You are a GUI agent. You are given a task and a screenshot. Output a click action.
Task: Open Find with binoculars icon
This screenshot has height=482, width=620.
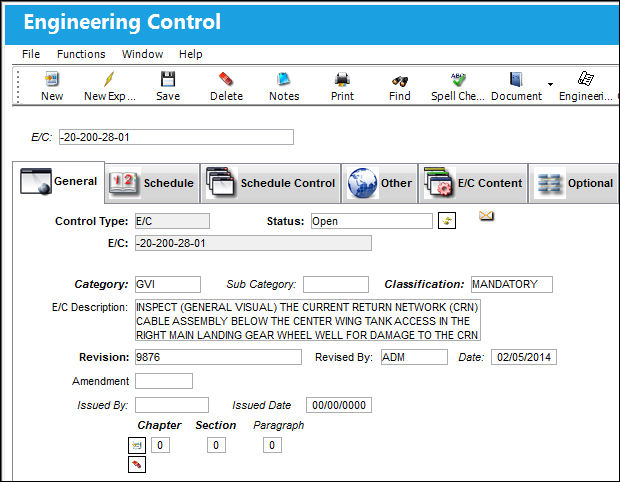click(x=400, y=81)
